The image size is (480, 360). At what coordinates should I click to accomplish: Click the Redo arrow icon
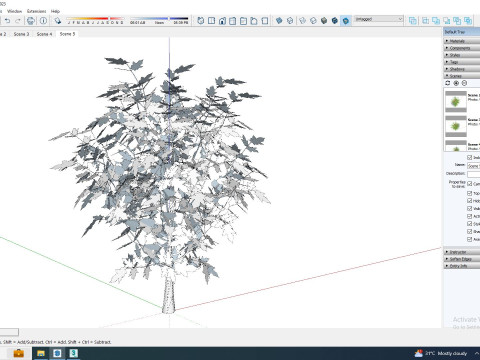18,21
